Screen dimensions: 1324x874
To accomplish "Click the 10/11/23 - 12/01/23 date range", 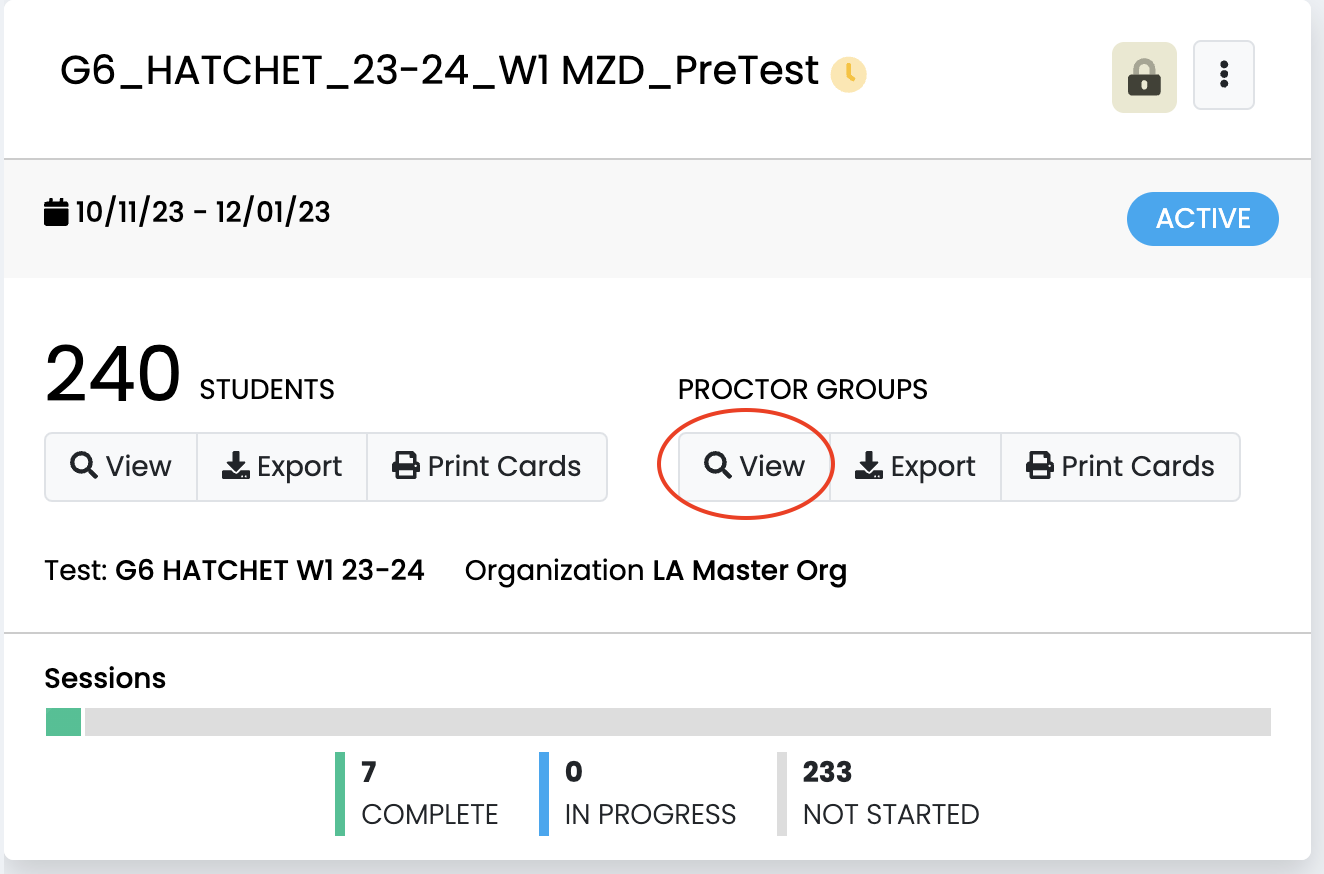I will [x=203, y=212].
